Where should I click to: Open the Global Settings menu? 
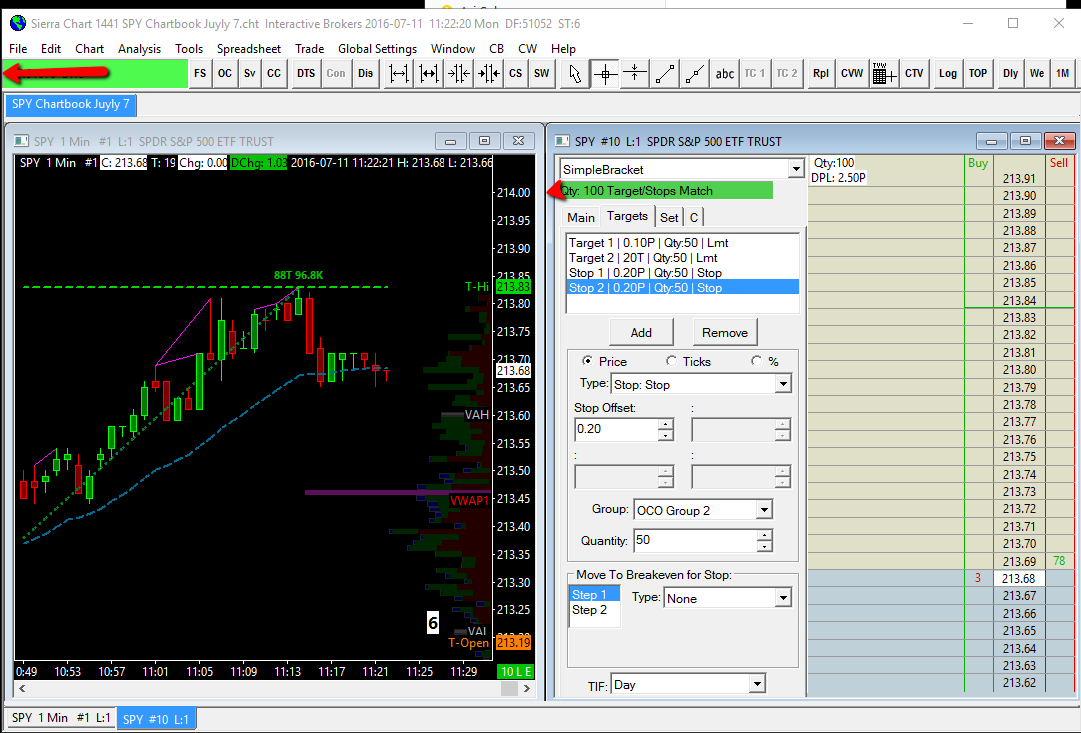point(377,49)
